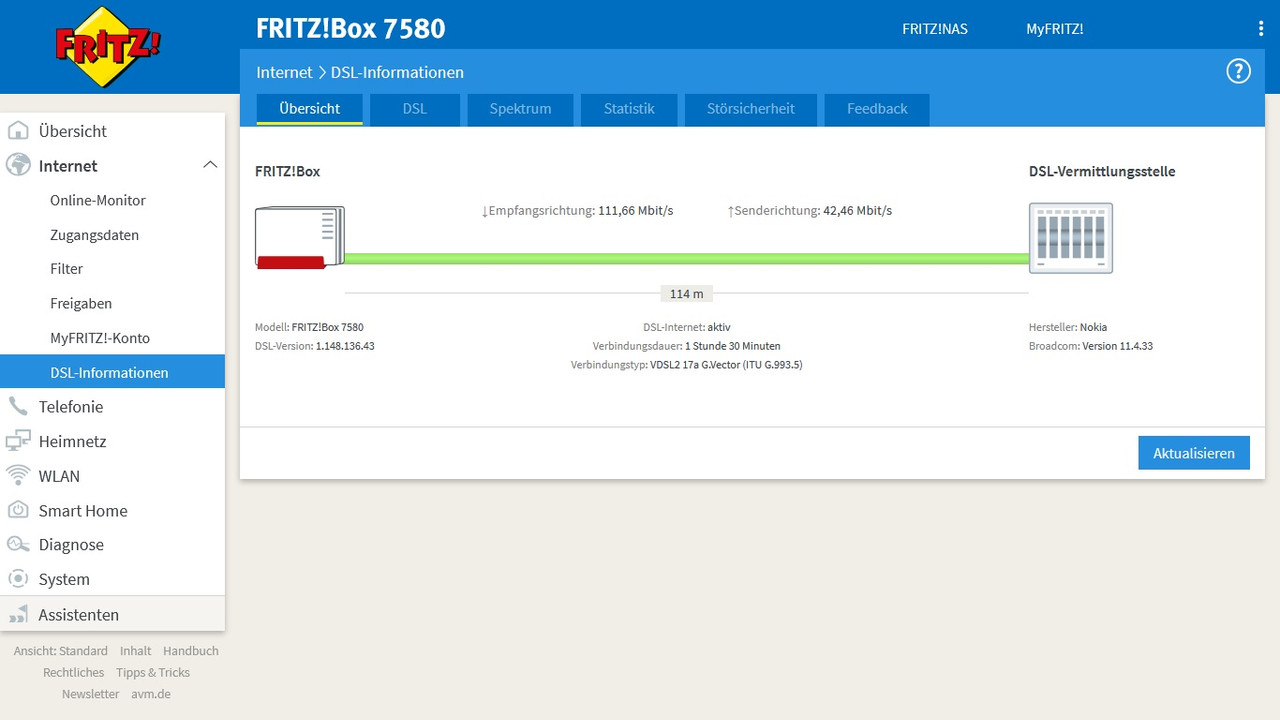The image size is (1280, 720).
Task: Click DSL-Version 1.148.136.43 text
Action: click(315, 346)
